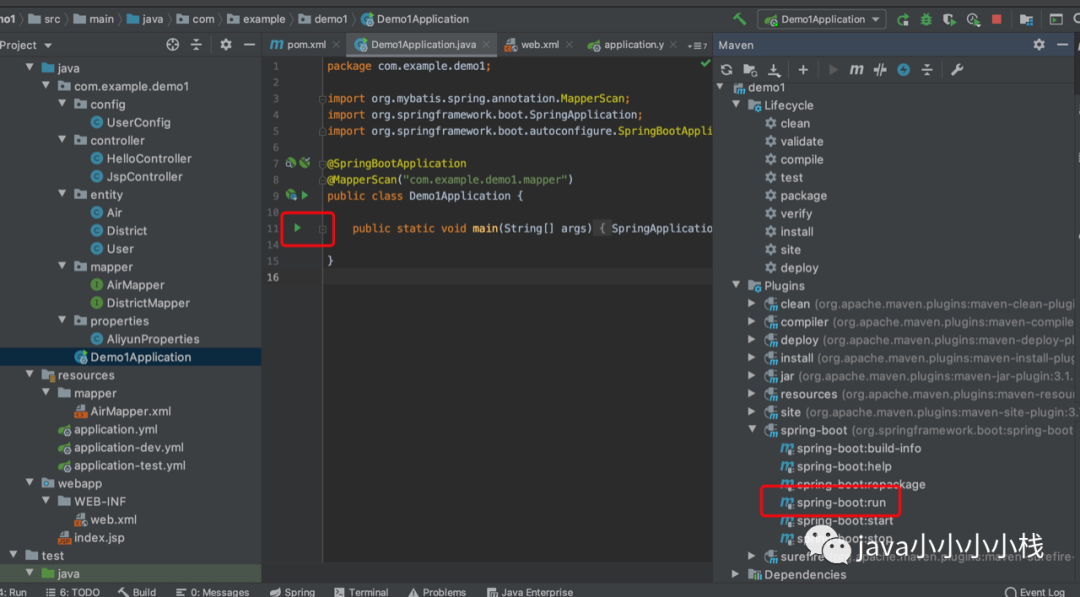Add a Maven project with the plus icon
Image resolution: width=1080 pixels, height=597 pixels.
coord(803,70)
